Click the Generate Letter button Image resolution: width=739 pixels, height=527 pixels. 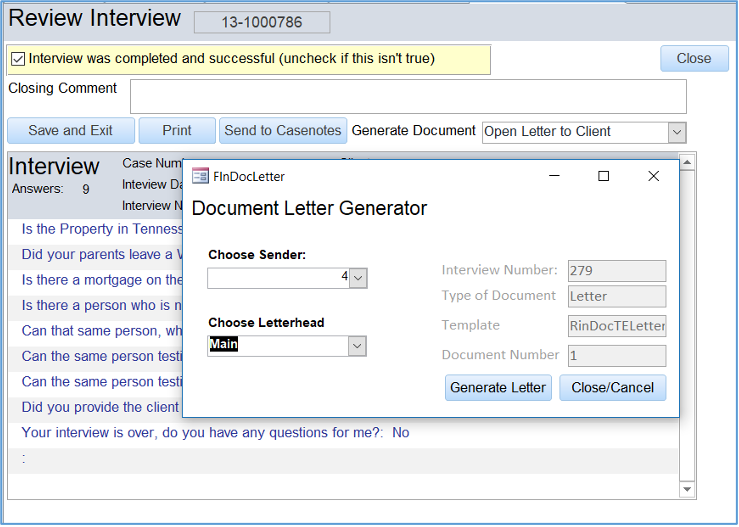(x=498, y=388)
